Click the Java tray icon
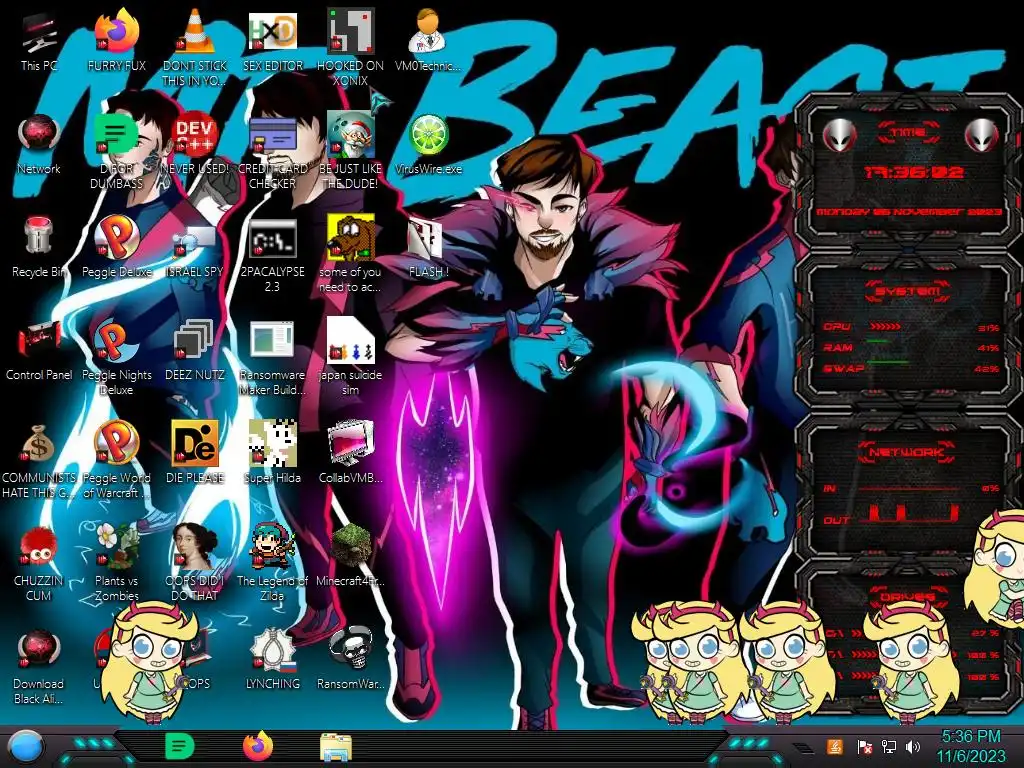Screen dimensions: 1024x768 (835, 746)
